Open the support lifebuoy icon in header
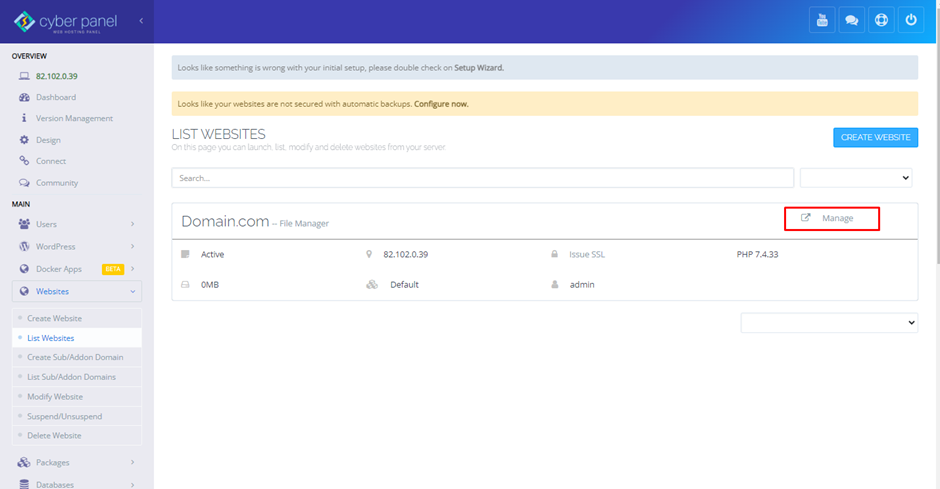 click(x=881, y=20)
